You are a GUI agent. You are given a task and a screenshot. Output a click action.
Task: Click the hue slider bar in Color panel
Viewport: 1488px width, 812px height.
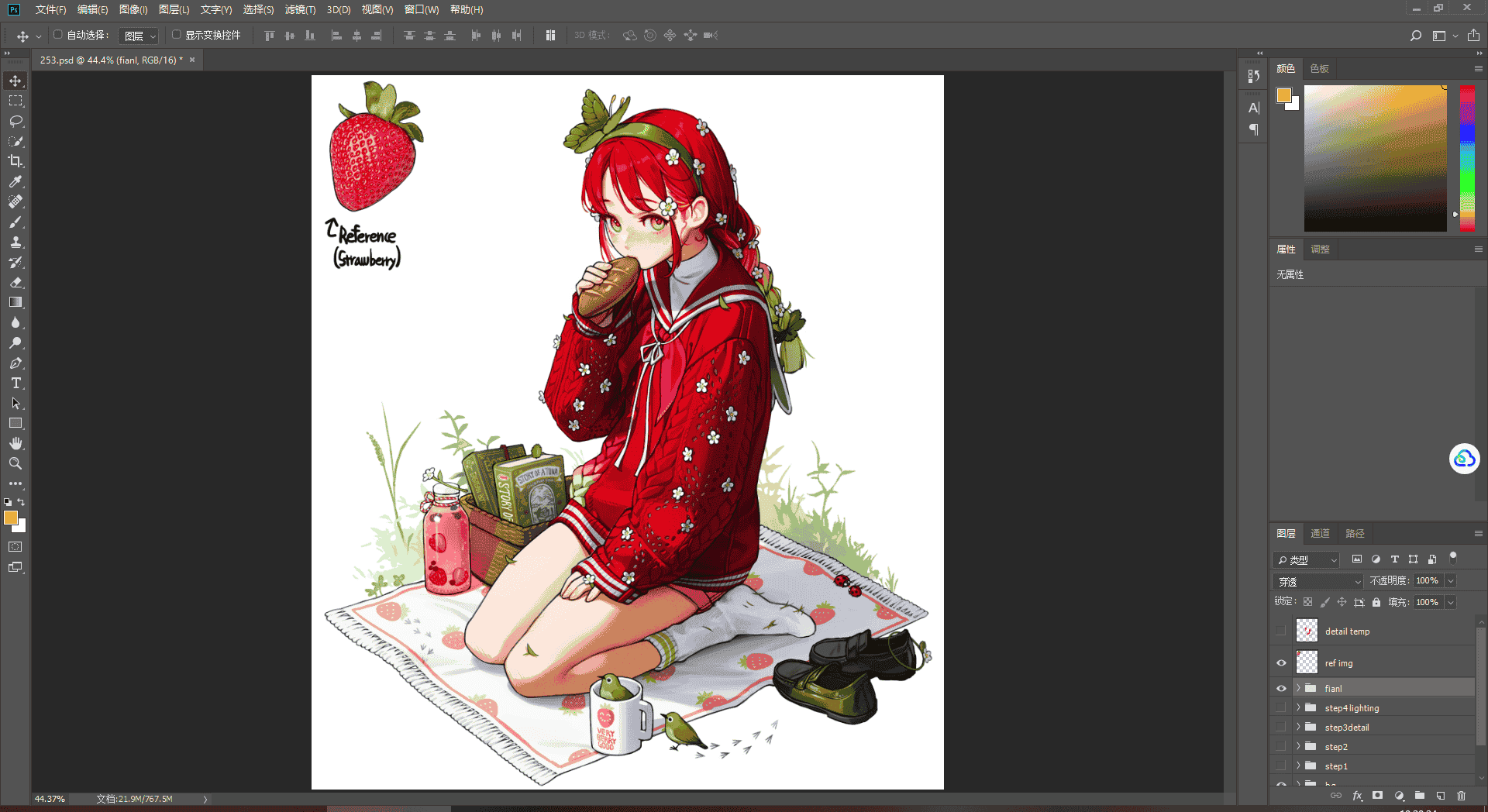[1467, 158]
